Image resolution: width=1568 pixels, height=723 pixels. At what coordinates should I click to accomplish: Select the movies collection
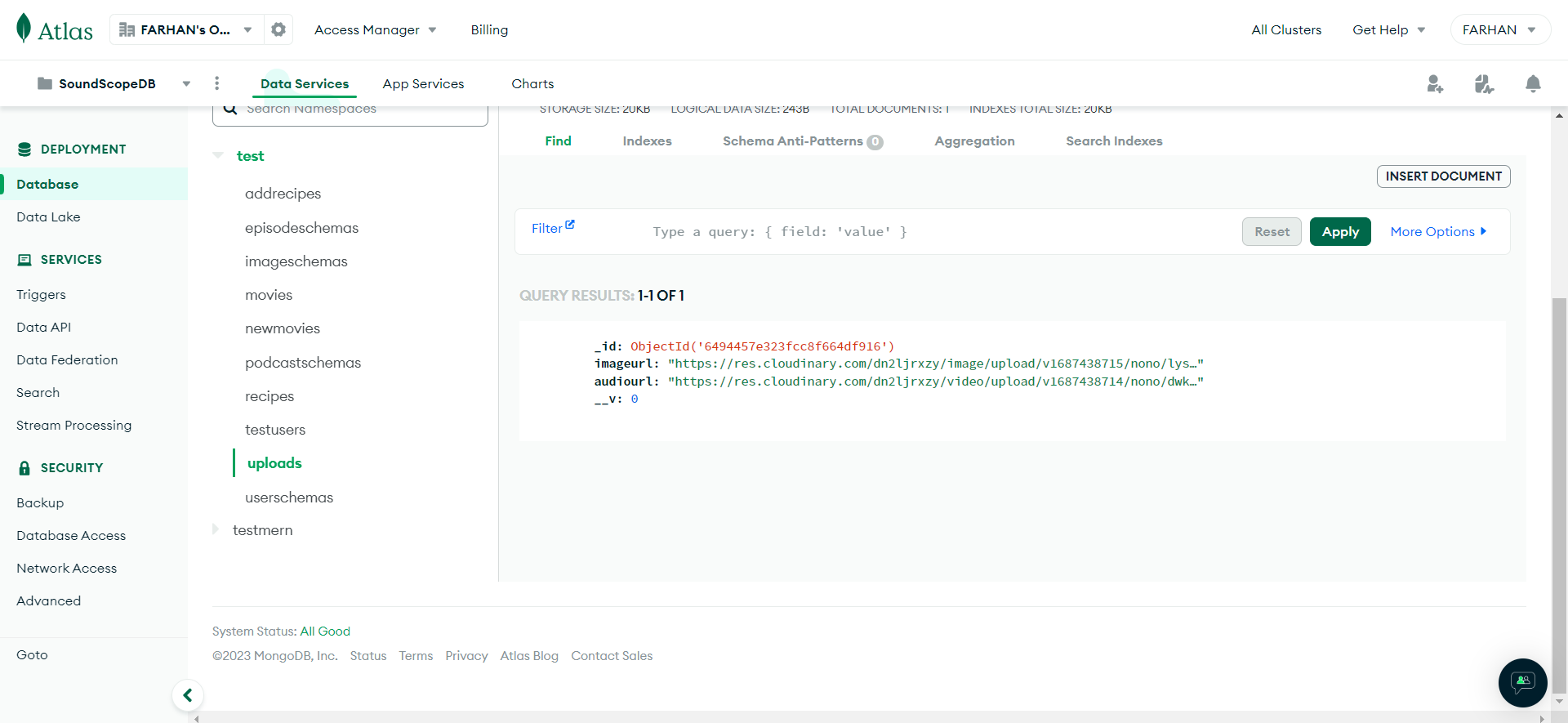[269, 295]
